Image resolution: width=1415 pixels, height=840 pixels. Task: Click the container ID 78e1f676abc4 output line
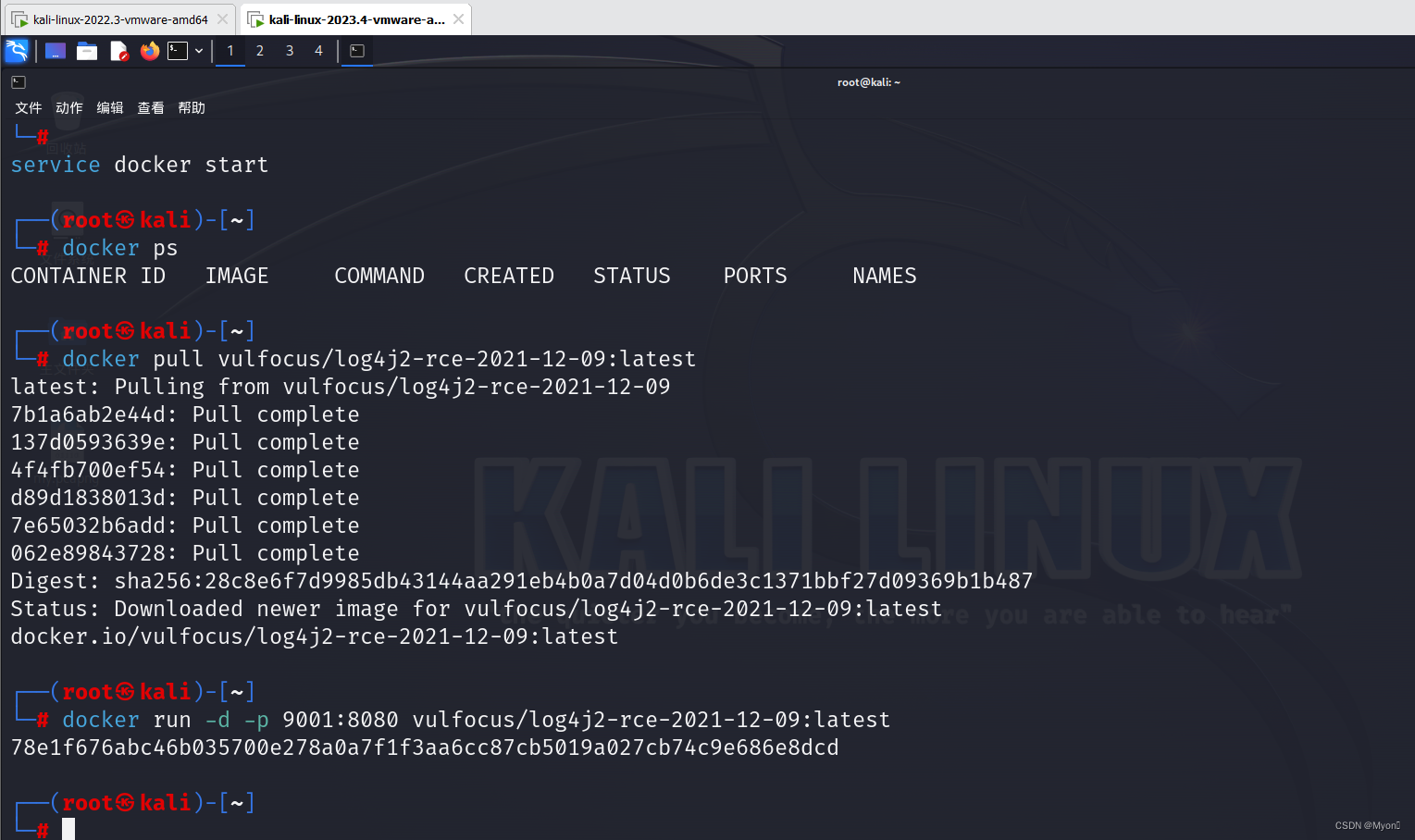pos(425,747)
